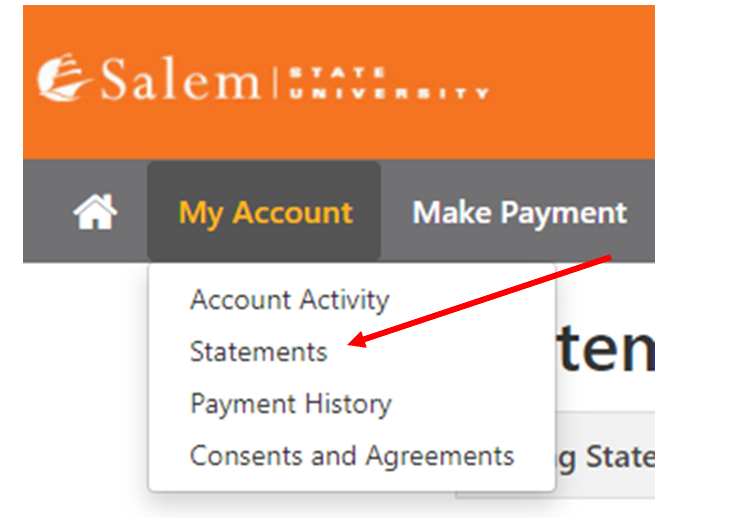Select Account Activity from the dropdown
Screen dimensions: 752x518
point(290,300)
